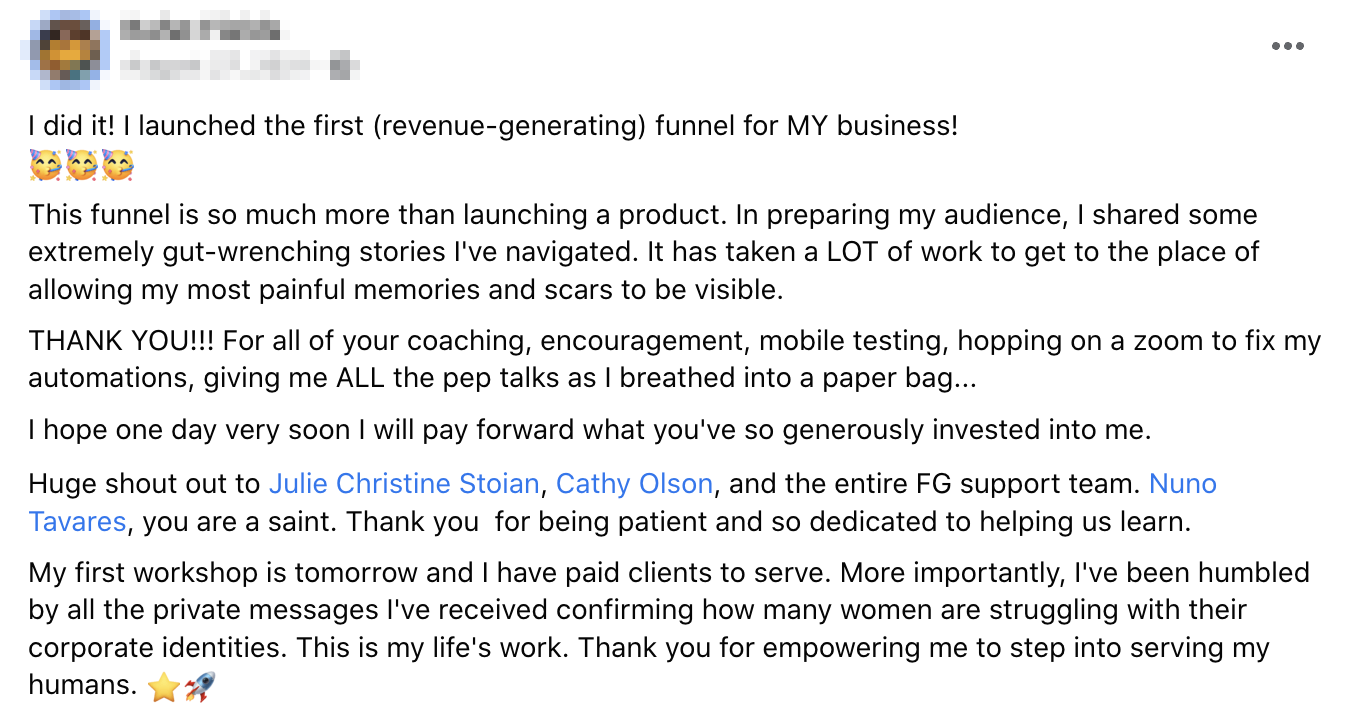This screenshot has height=721, width=1350.
Task: Open the post's three-dot options menu
Action: point(1287,47)
